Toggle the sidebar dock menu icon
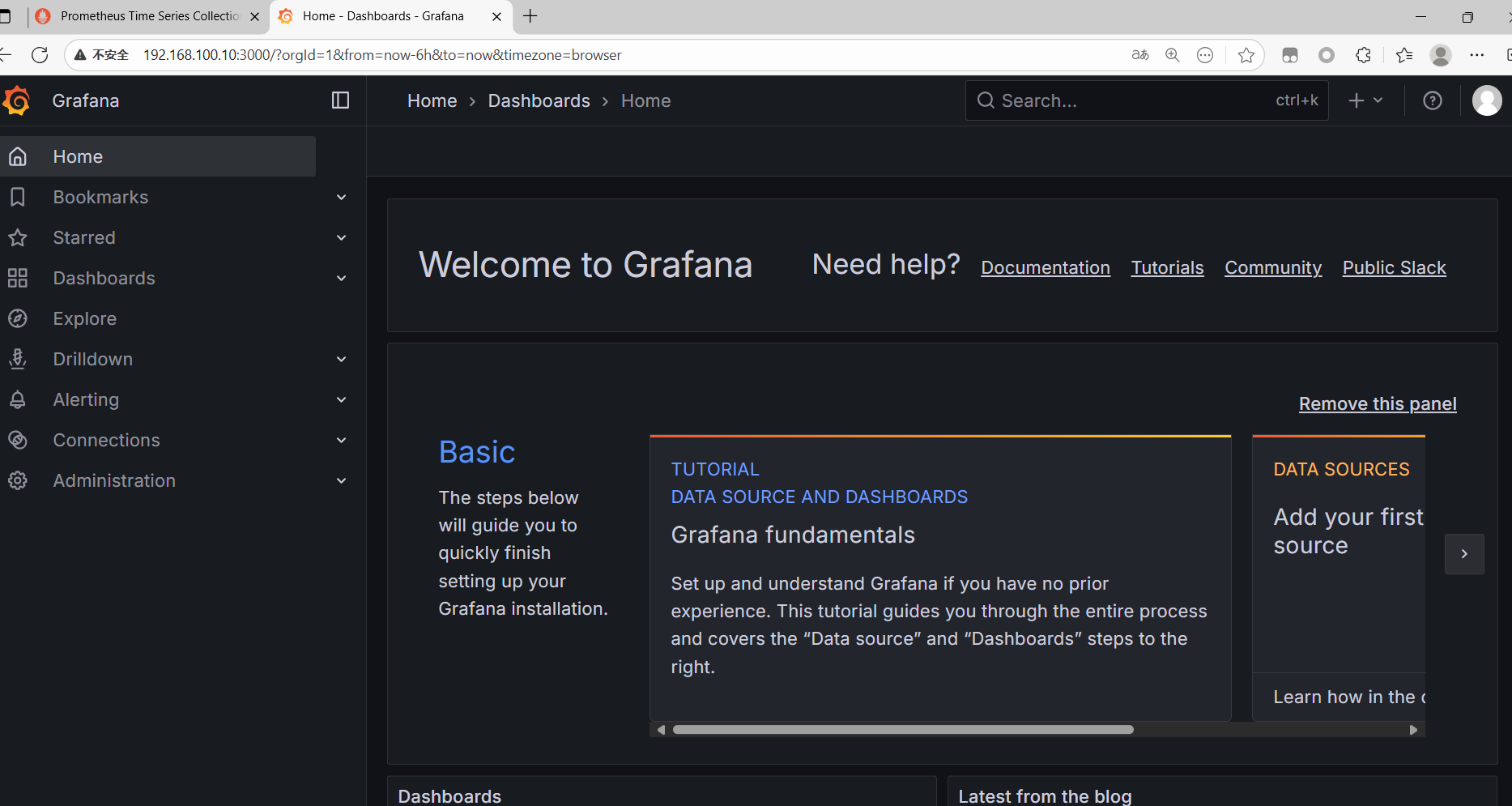Image resolution: width=1512 pixels, height=806 pixels. tap(340, 100)
